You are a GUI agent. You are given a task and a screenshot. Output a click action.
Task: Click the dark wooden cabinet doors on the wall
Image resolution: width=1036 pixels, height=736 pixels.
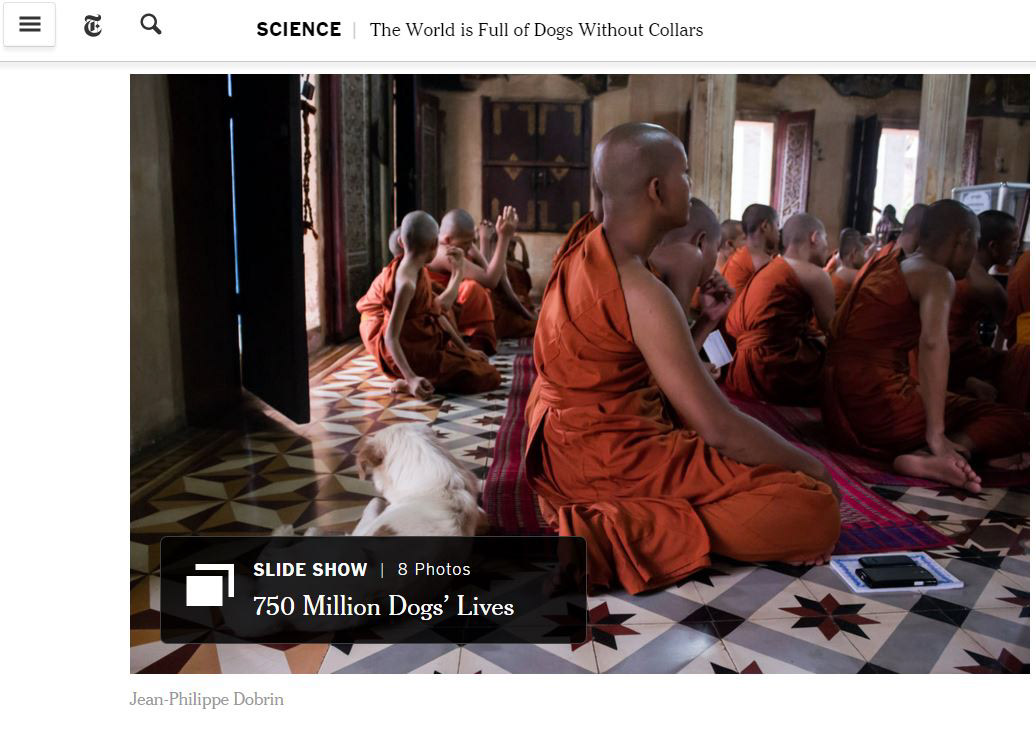536,164
